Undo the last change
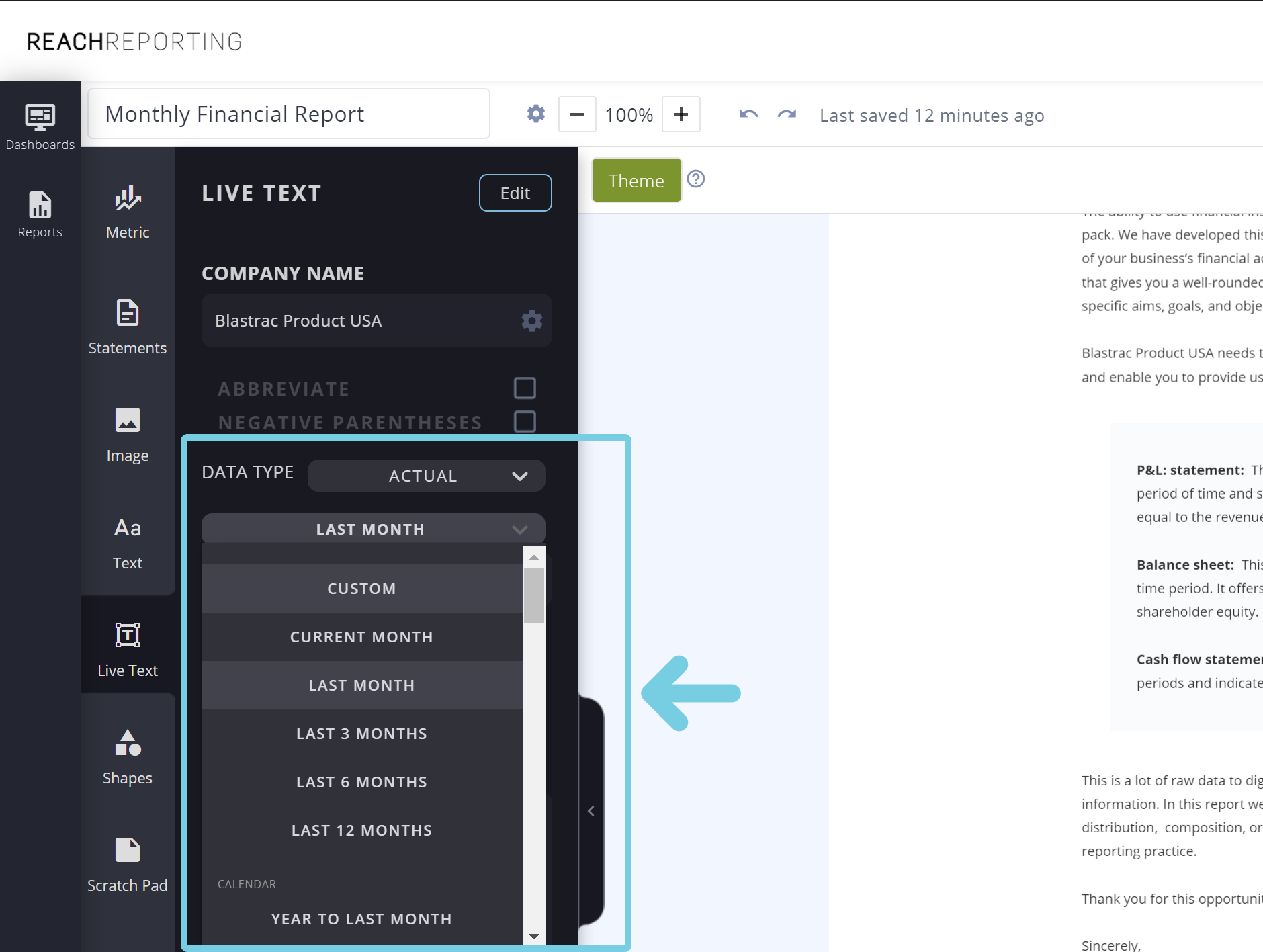1263x952 pixels. coord(749,114)
